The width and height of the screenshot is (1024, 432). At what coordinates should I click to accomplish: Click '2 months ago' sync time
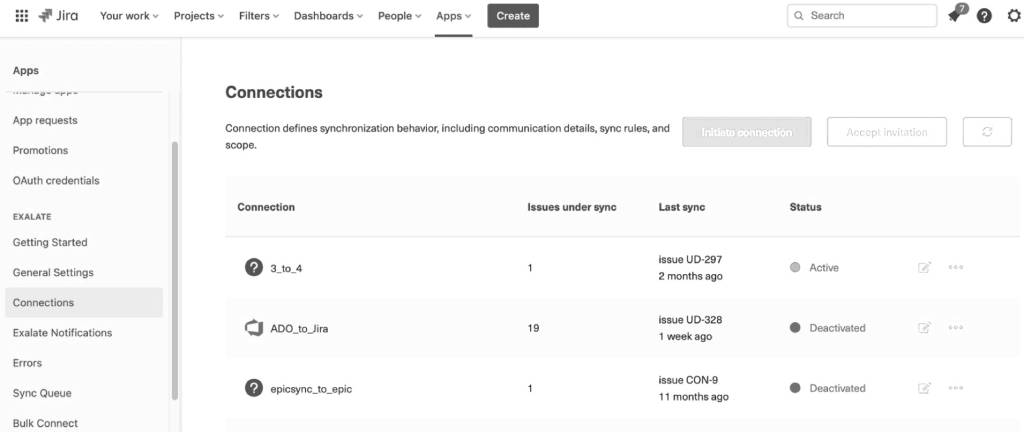pyautogui.click(x=690, y=276)
